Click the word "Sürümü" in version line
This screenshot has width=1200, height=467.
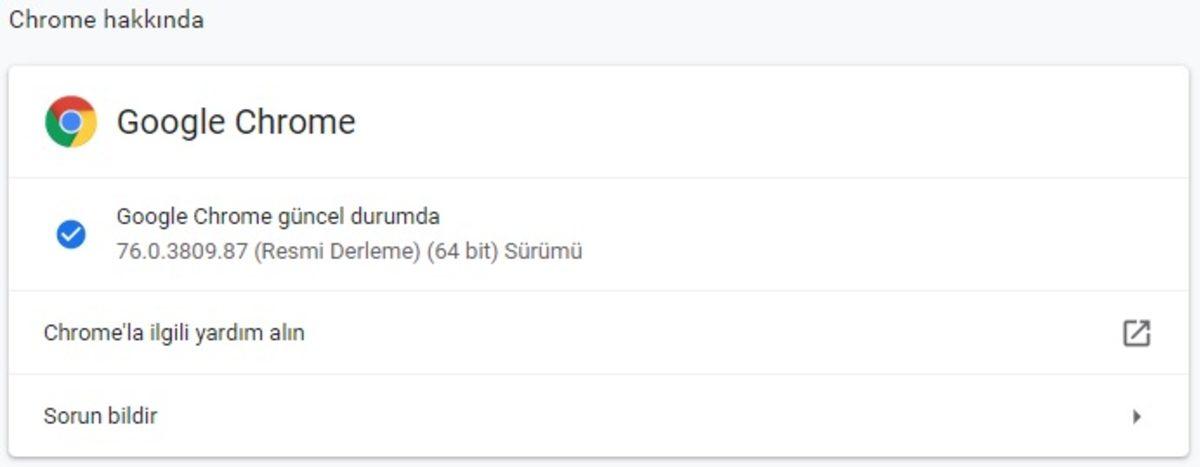coord(544,251)
